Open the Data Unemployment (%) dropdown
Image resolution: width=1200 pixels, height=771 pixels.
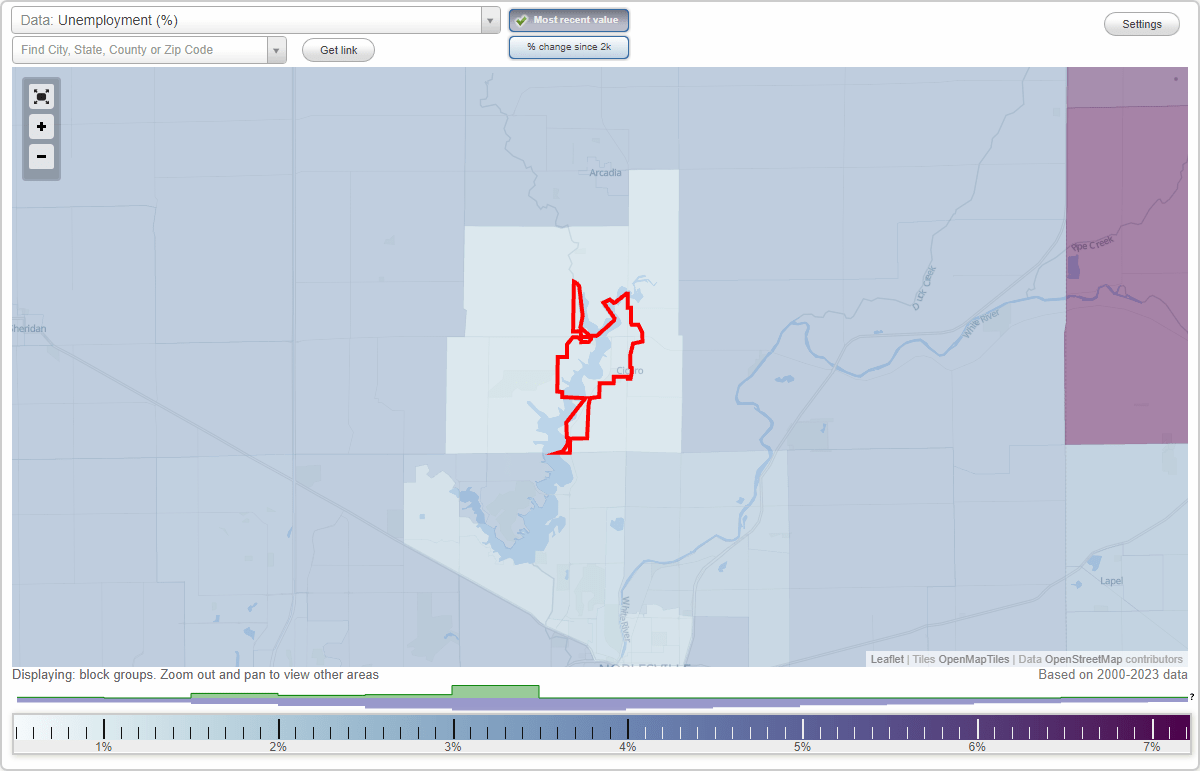[x=246, y=20]
